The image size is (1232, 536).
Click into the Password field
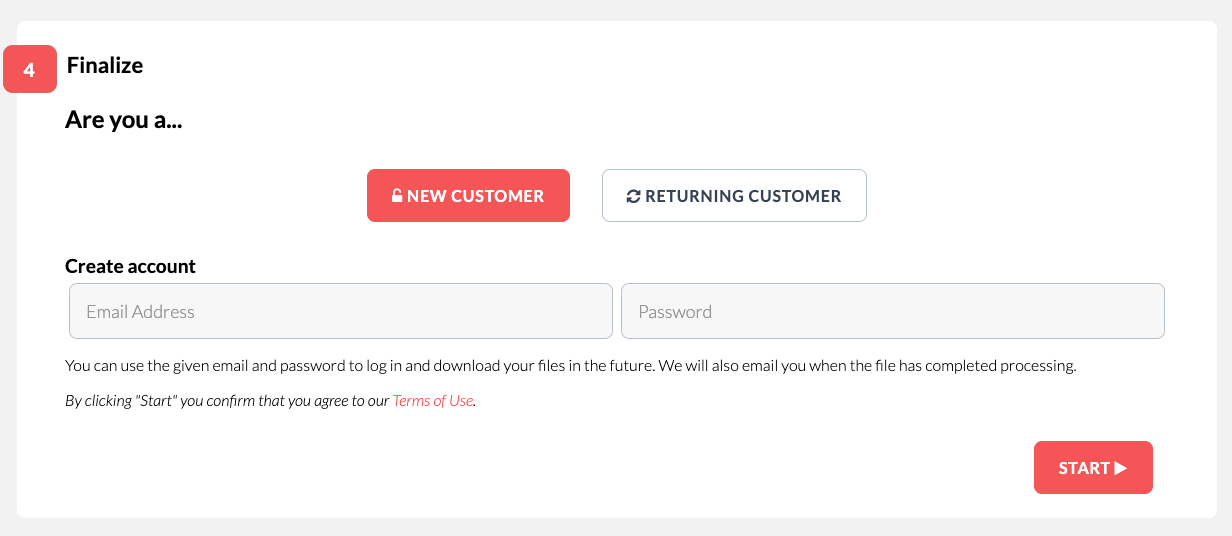coord(892,311)
